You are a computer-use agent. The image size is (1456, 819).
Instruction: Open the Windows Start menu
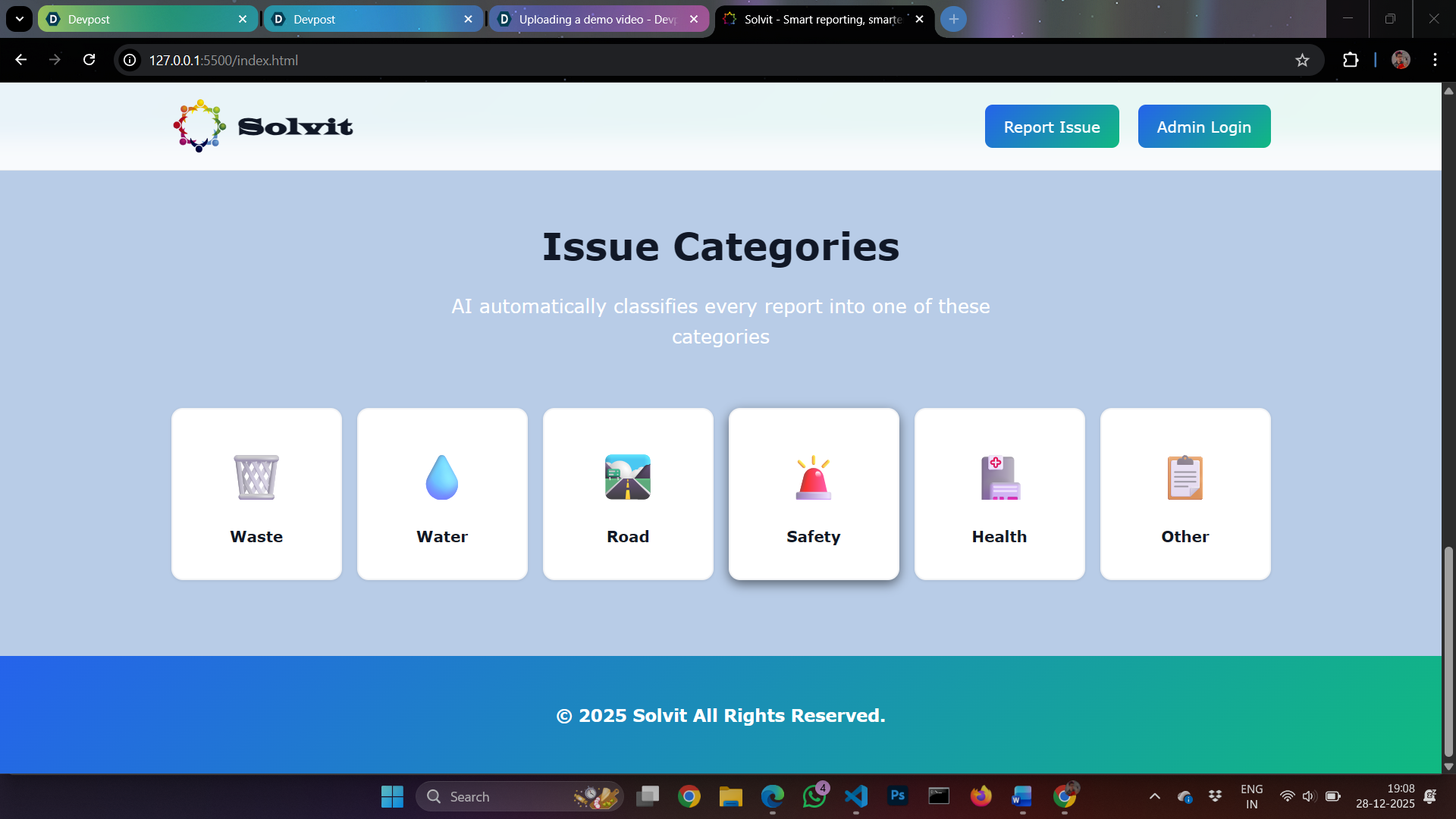(x=392, y=796)
